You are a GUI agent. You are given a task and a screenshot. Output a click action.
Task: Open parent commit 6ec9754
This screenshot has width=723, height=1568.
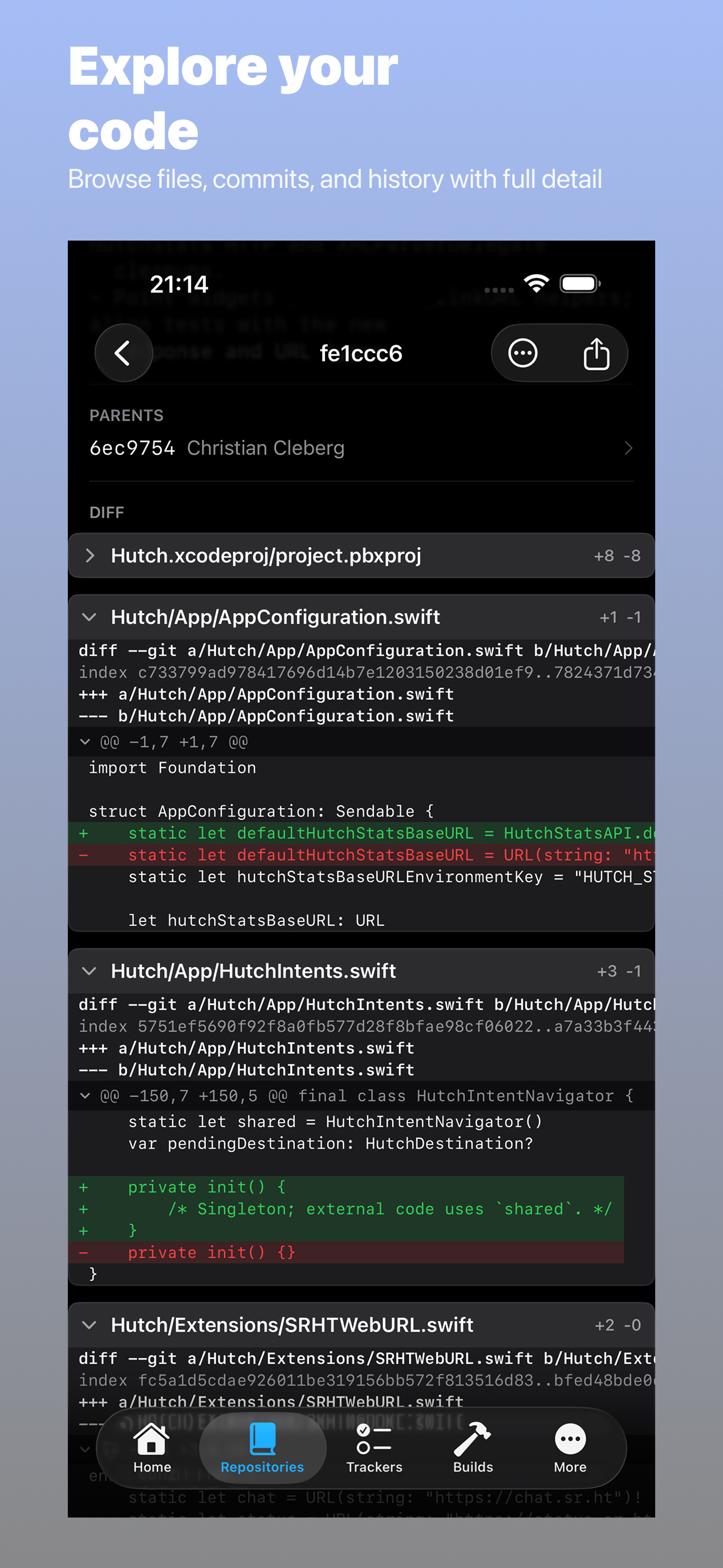[x=361, y=448]
